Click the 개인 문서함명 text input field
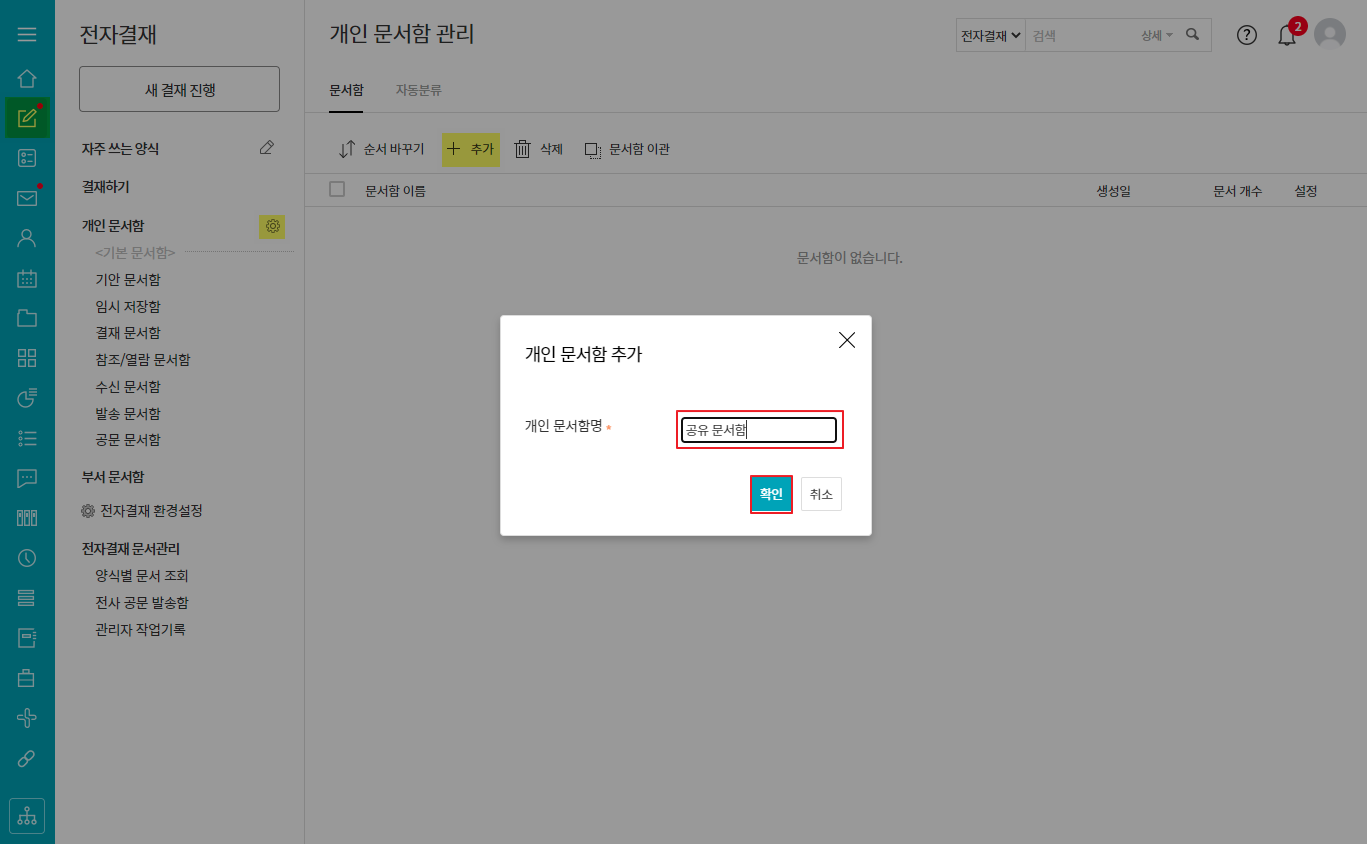Viewport: 1367px width, 844px height. (759, 430)
